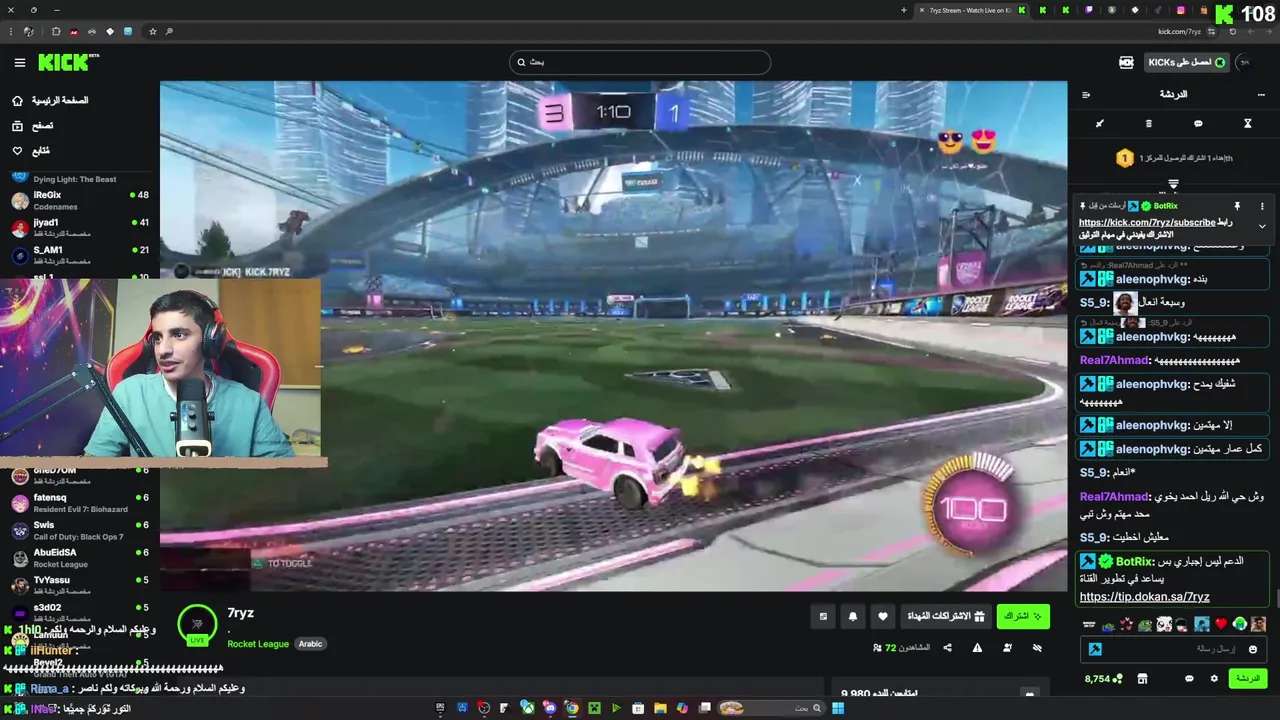
Task: Open the channel shop icon
Action: [x=1142, y=678]
